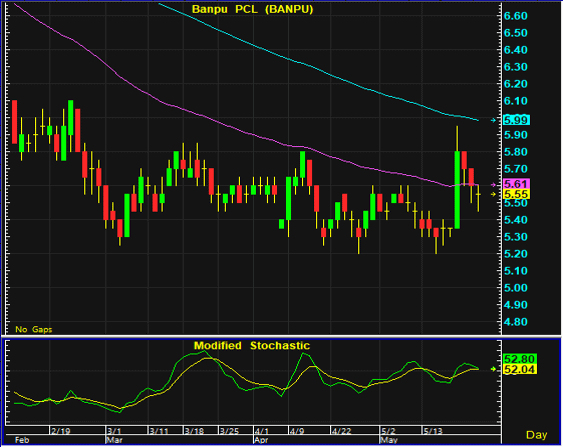This screenshot has width=563, height=447.
Task: Click the Apr month label on the axis
Action: tap(261, 440)
